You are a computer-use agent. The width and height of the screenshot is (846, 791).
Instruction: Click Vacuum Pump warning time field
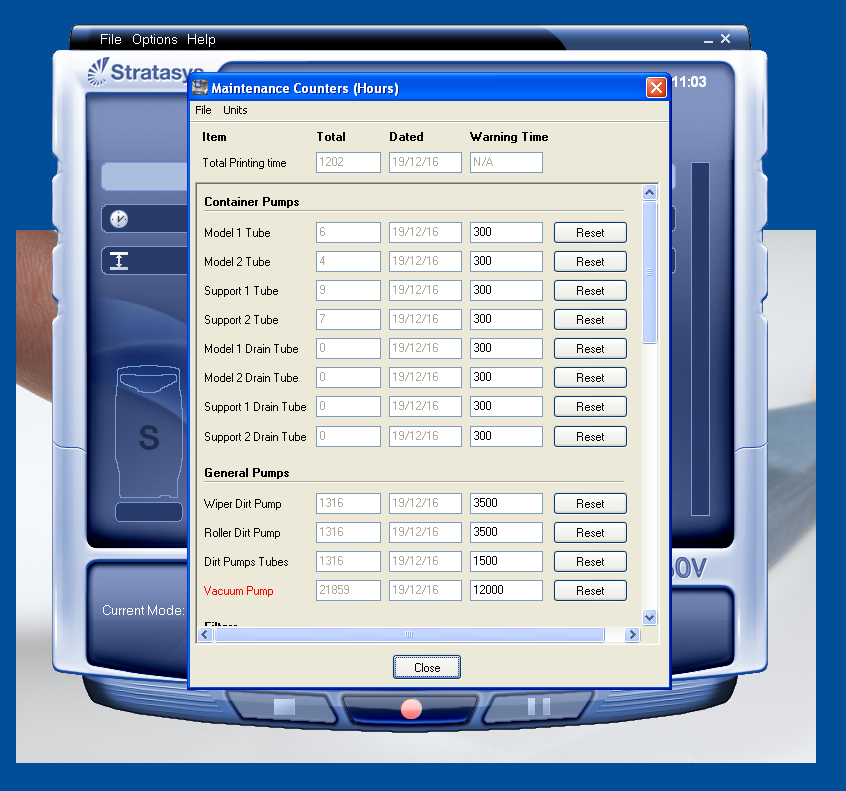point(506,591)
